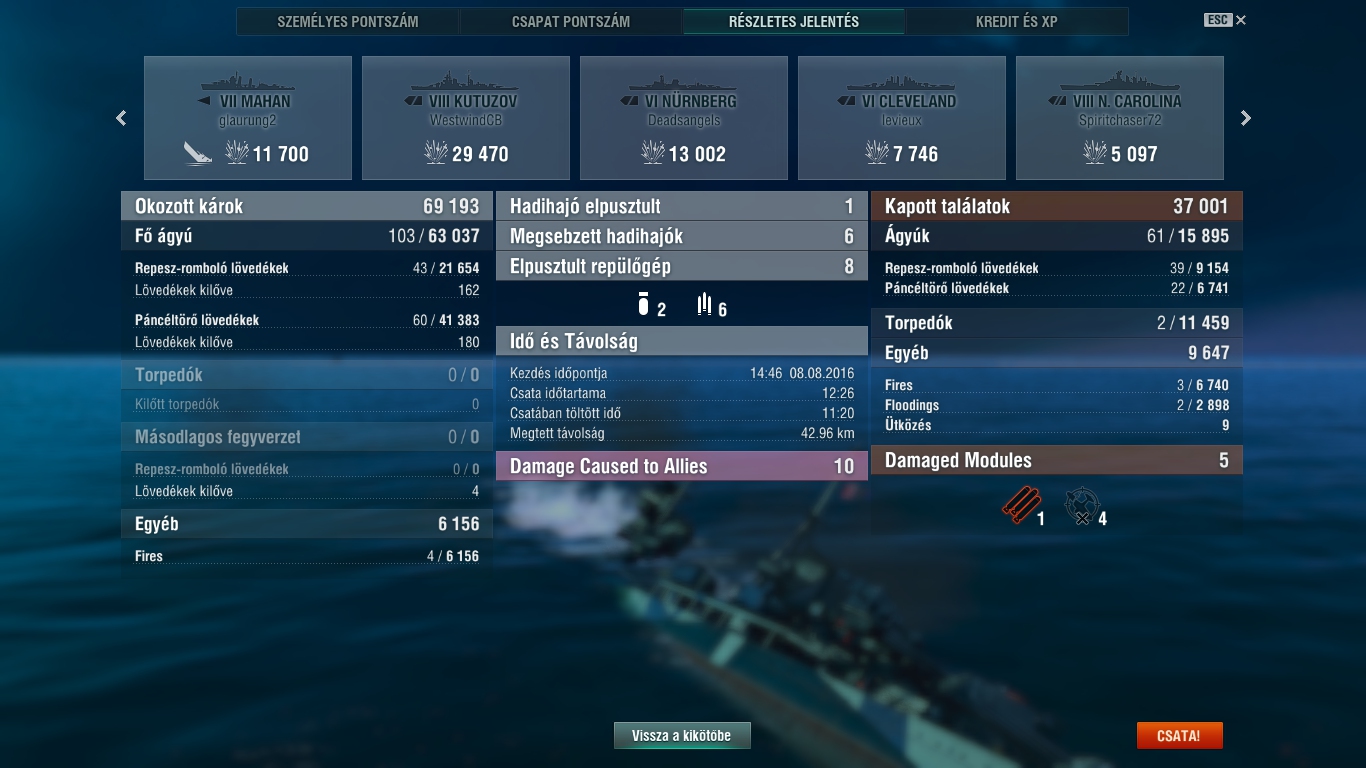Image resolution: width=1366 pixels, height=768 pixels.
Task: Switch to Személyes Pontszám tab
Action: 348,21
